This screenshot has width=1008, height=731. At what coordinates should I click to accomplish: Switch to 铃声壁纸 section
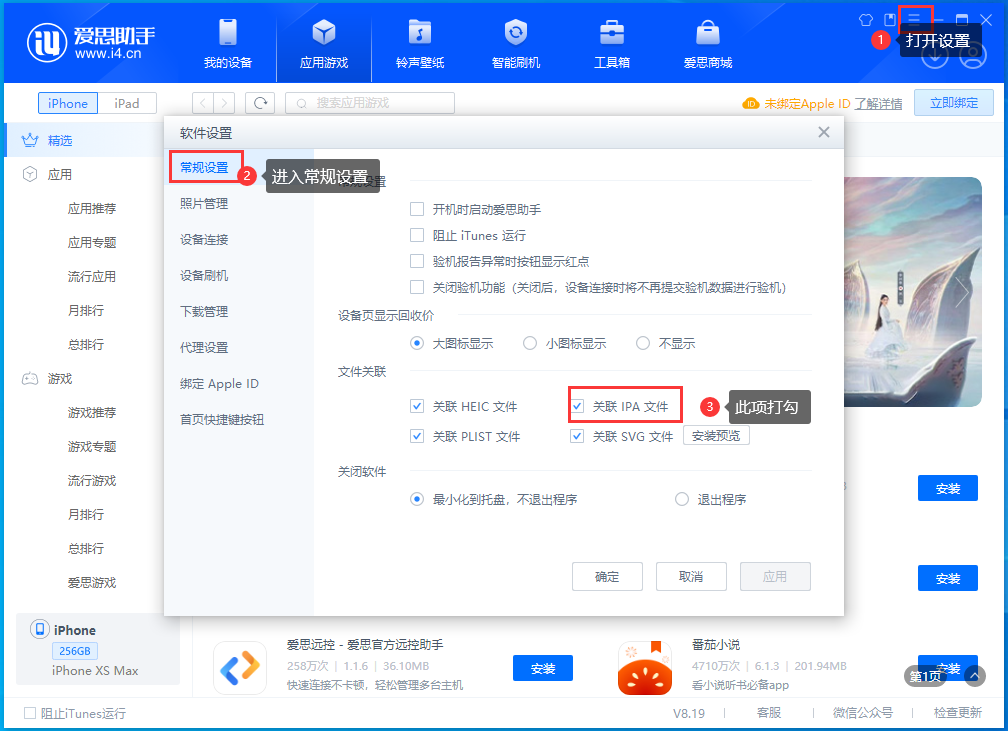pyautogui.click(x=420, y=44)
